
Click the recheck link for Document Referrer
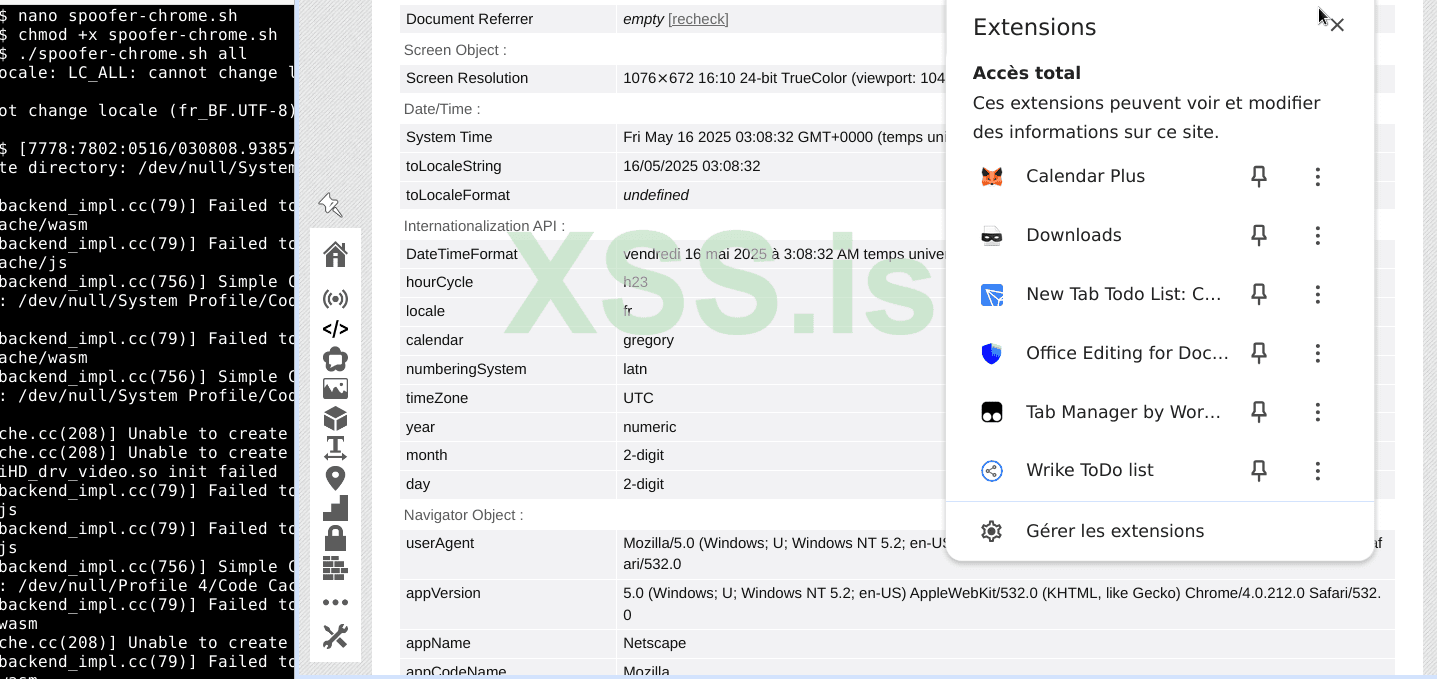click(x=697, y=19)
